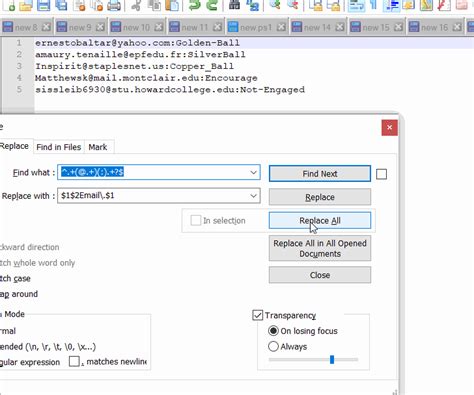This screenshot has height=395, width=474.
Task: Toggle synchronized horizontal scrolling icon
Action: point(333,5)
